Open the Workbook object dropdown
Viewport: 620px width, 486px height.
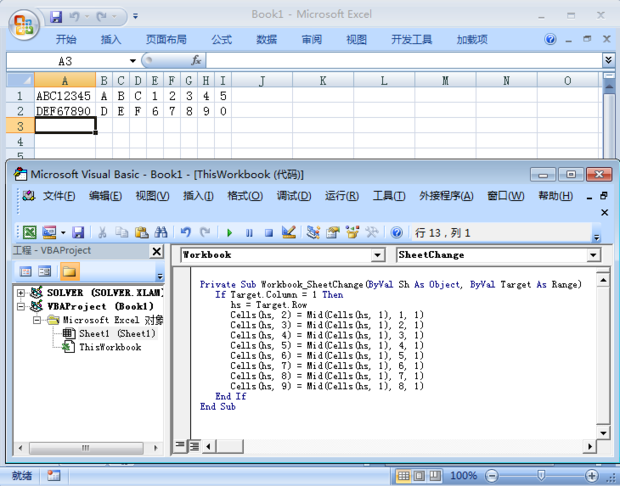tap(378, 255)
